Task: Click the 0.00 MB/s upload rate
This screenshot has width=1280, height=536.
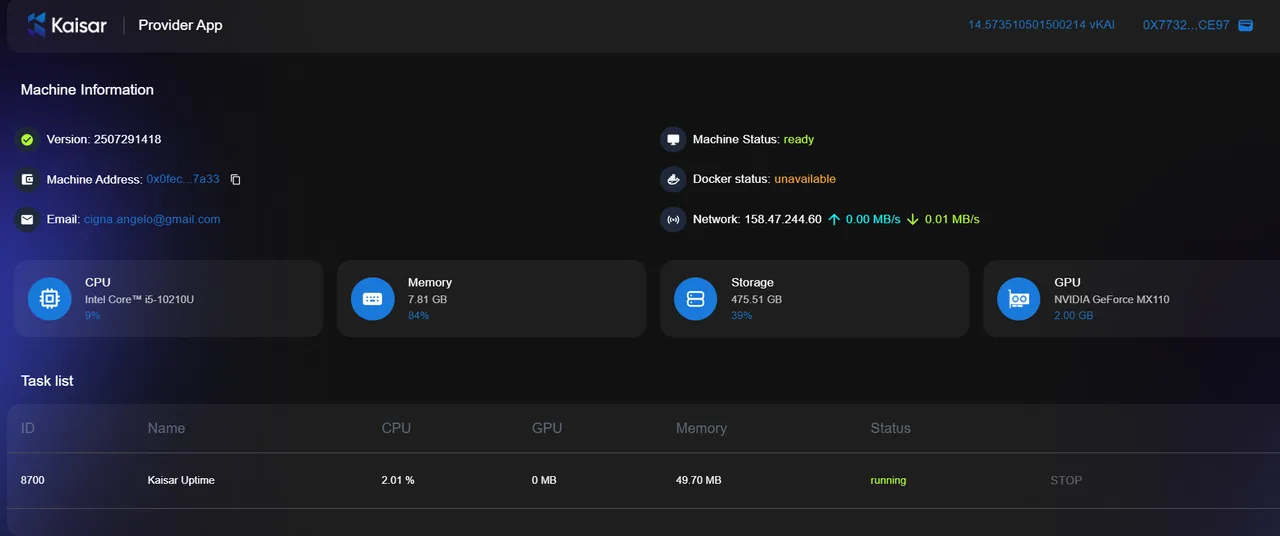Action: pos(873,219)
